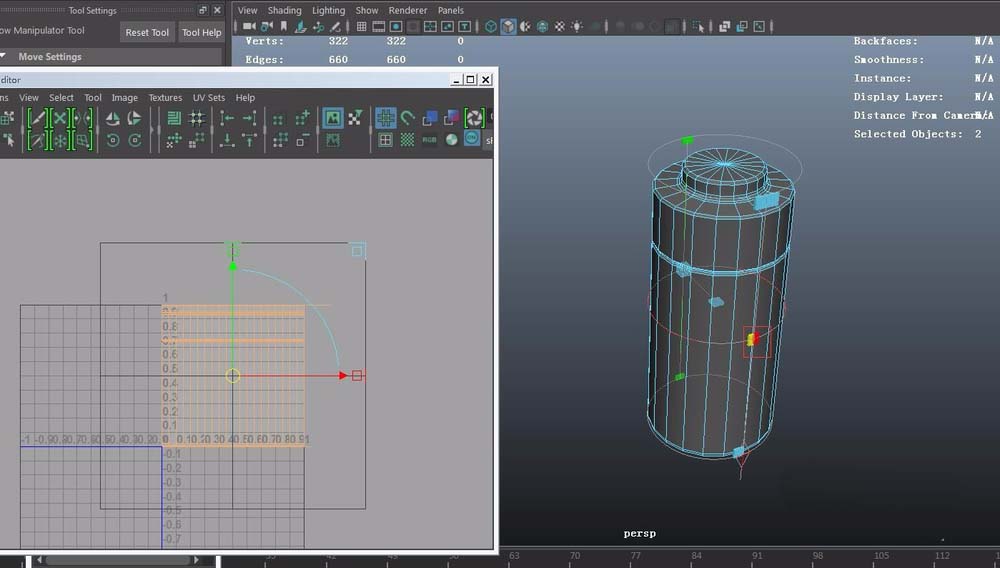This screenshot has height=568, width=1000.
Task: Toggle checkered tile texture display
Action: pyautogui.click(x=407, y=140)
